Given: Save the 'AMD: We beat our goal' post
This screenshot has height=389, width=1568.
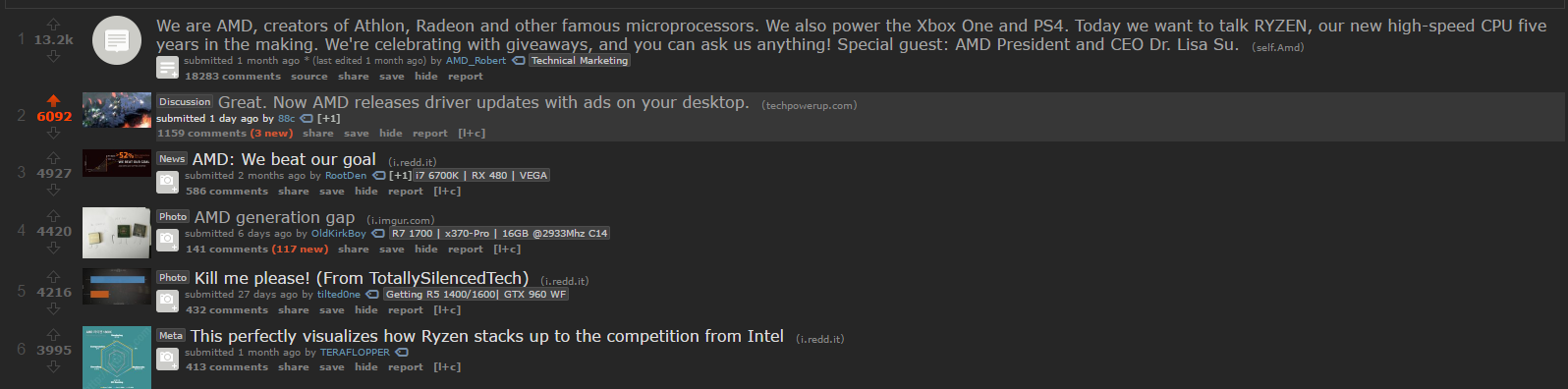Looking at the screenshot, I should pos(332,192).
